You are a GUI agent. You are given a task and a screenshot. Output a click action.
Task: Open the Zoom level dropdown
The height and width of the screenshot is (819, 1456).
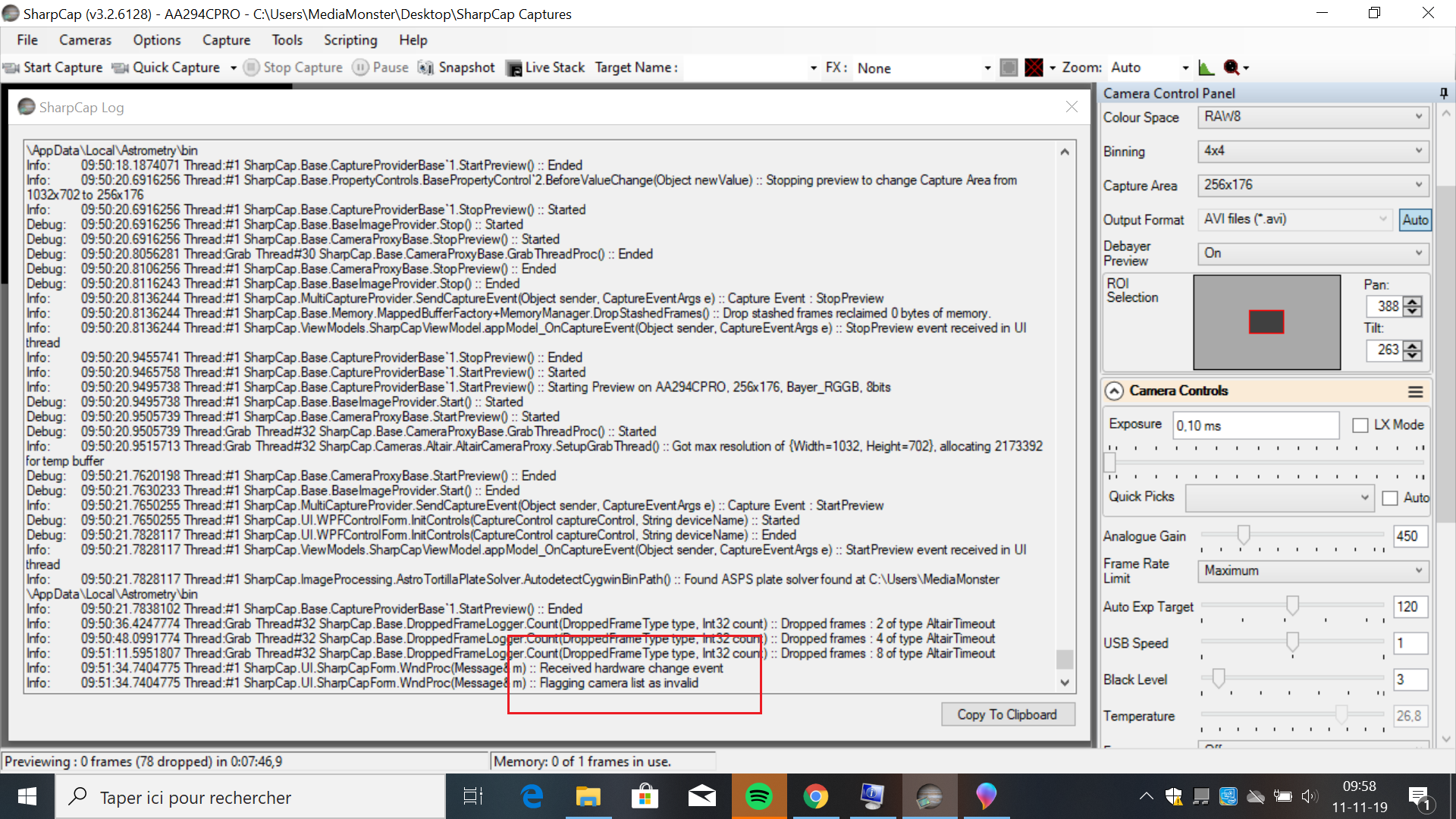1185,68
